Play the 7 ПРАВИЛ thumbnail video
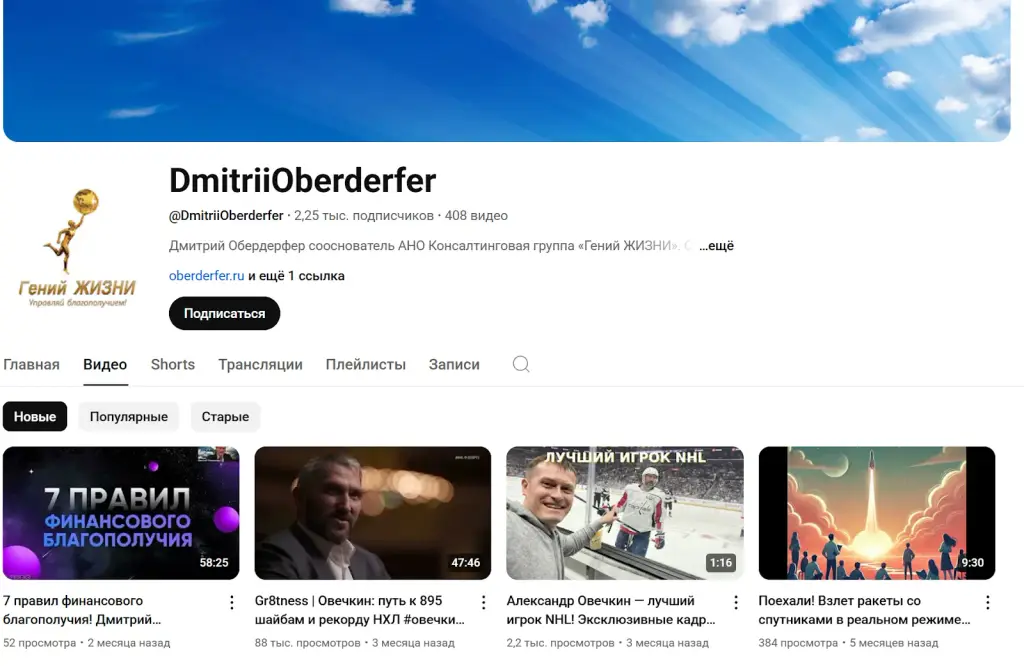1024x666 pixels. pyautogui.click(x=121, y=513)
